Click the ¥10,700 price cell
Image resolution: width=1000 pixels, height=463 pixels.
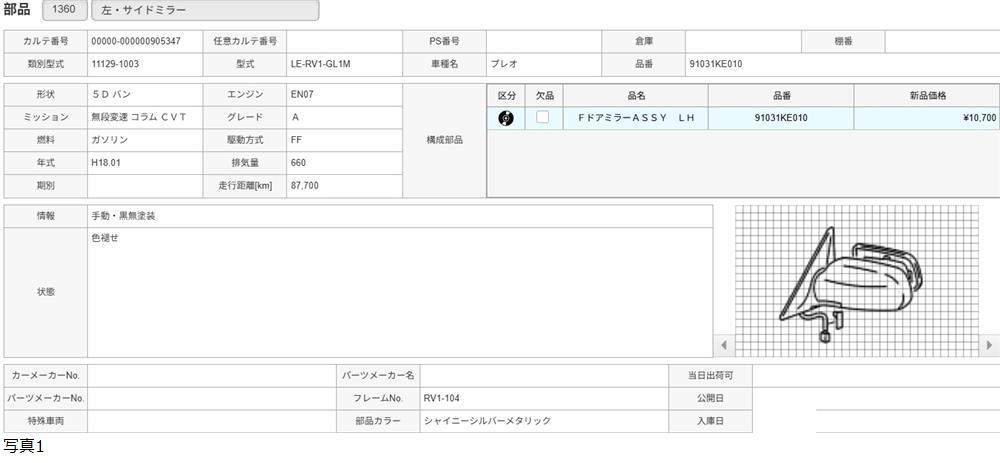click(927, 118)
